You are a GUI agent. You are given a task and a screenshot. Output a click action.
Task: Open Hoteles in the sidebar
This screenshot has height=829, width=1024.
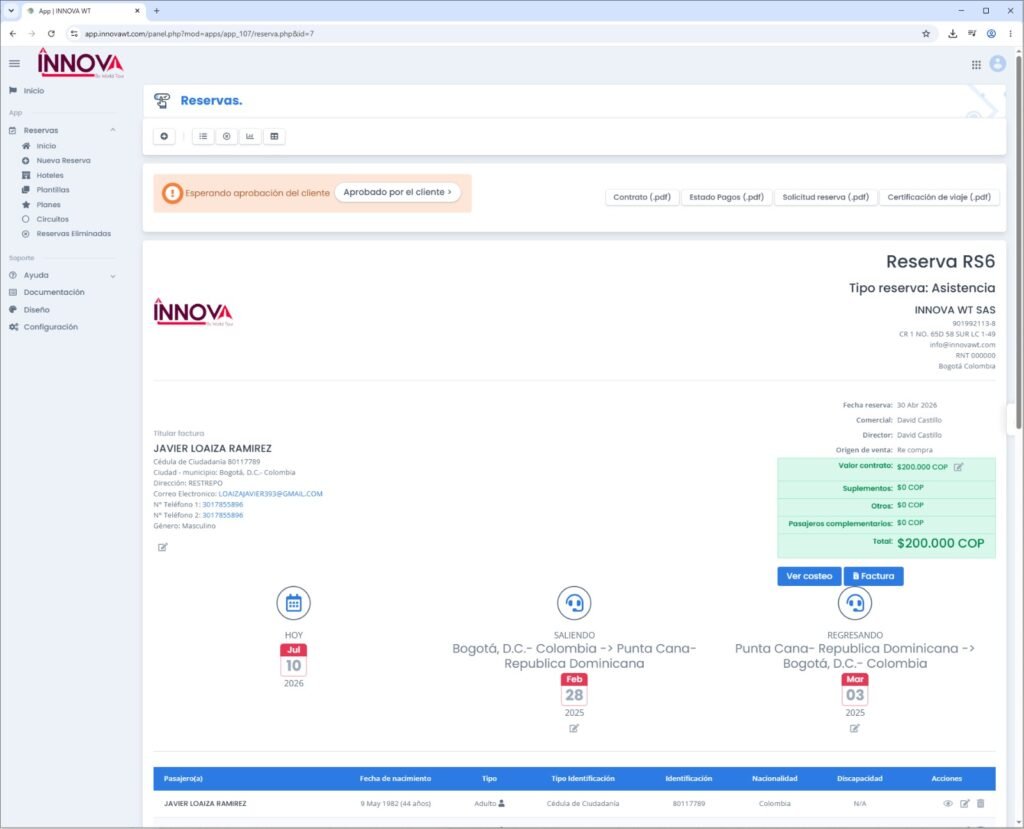[50, 175]
